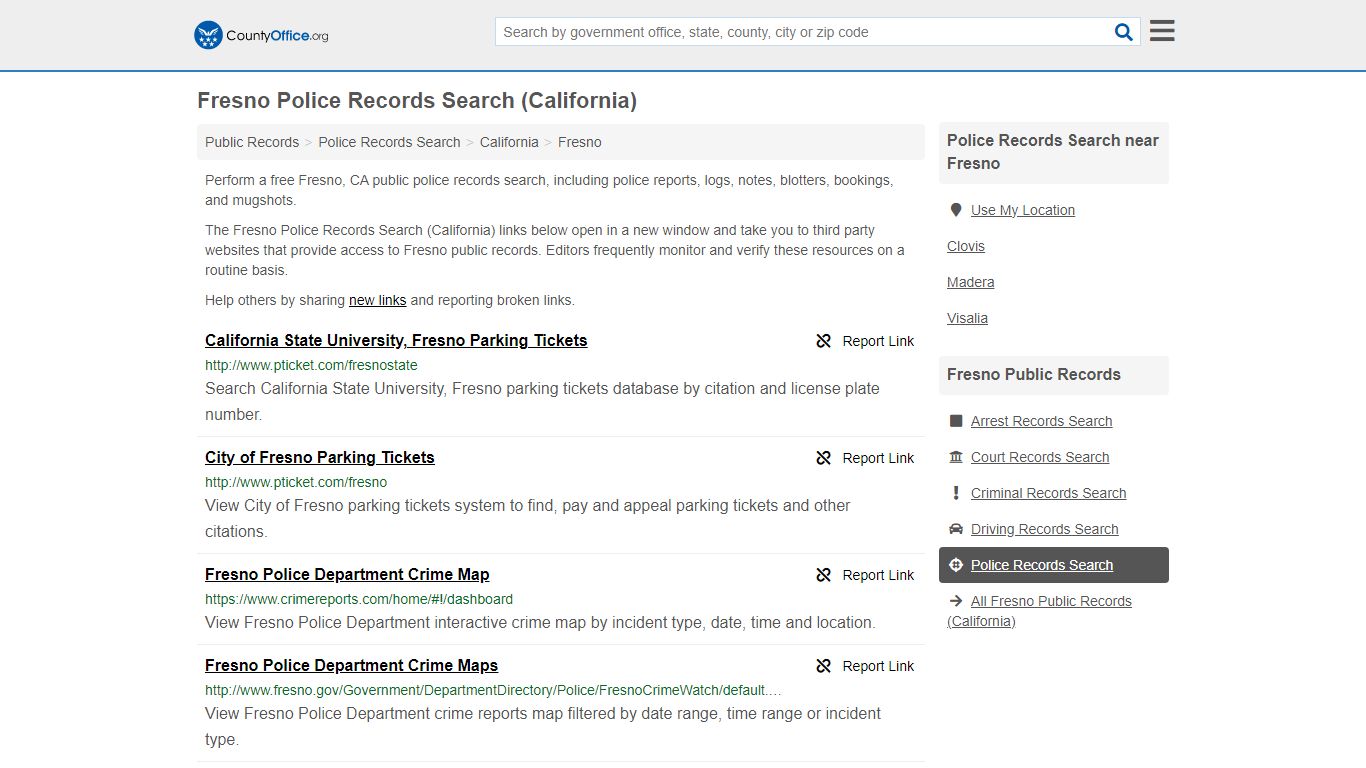Click the broken link icon for Fresno Police Department Crime Maps
Image resolution: width=1366 pixels, height=768 pixels.
(x=823, y=666)
